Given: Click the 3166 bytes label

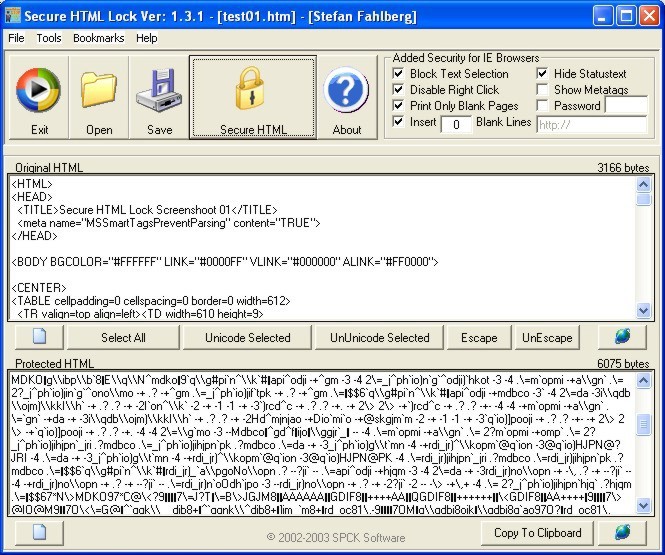Looking at the screenshot, I should pyautogui.click(x=623, y=168).
